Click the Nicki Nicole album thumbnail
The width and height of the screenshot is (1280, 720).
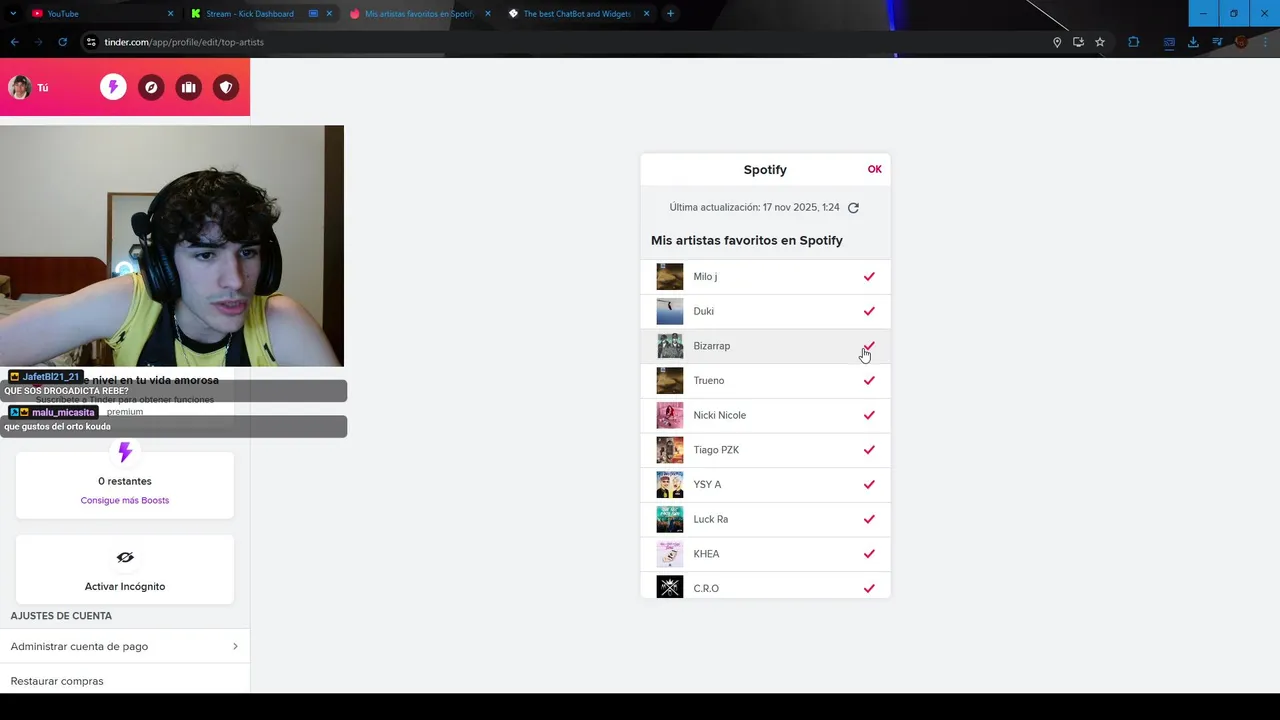point(670,415)
